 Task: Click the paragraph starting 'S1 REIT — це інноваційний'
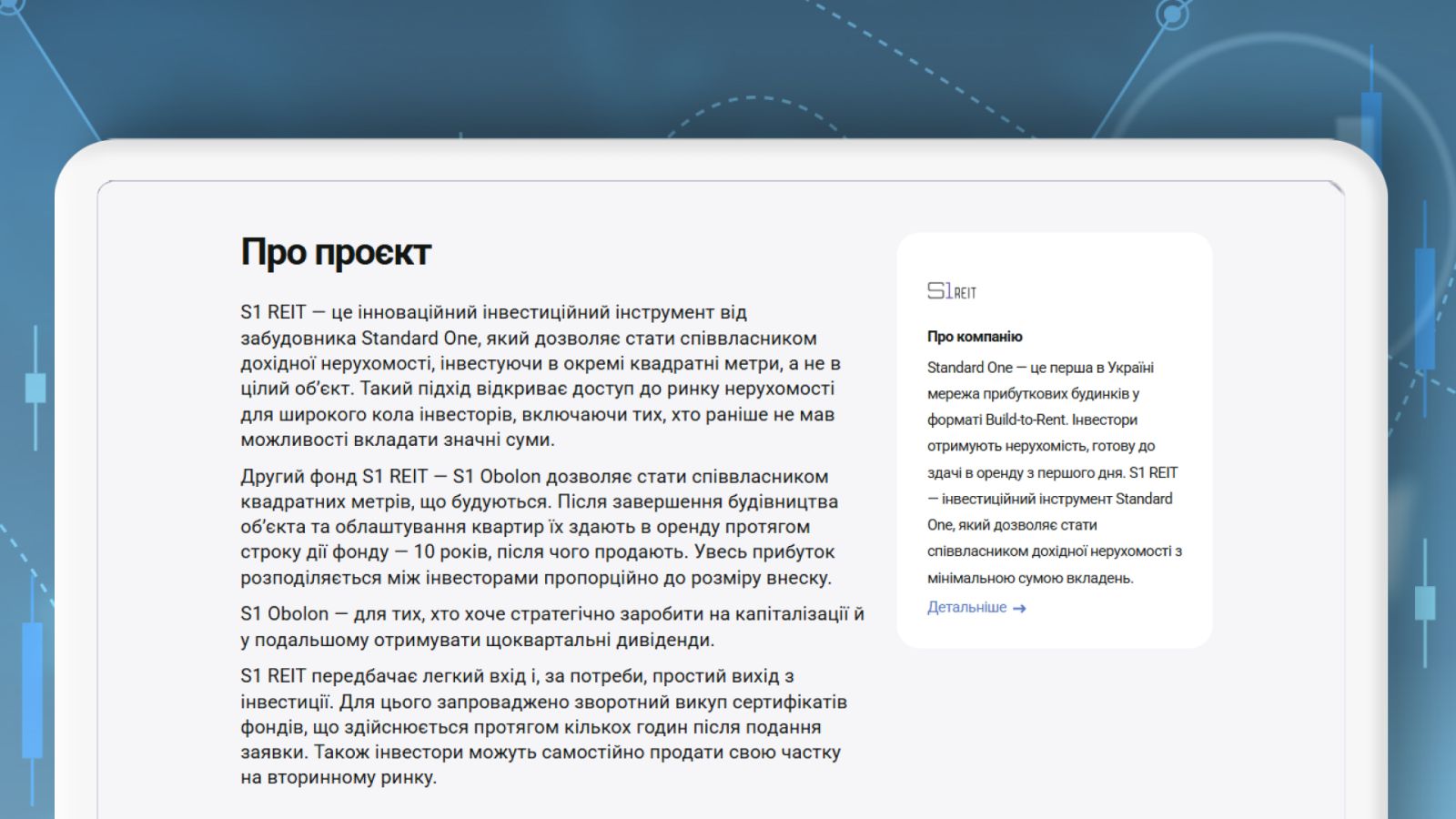541,376
